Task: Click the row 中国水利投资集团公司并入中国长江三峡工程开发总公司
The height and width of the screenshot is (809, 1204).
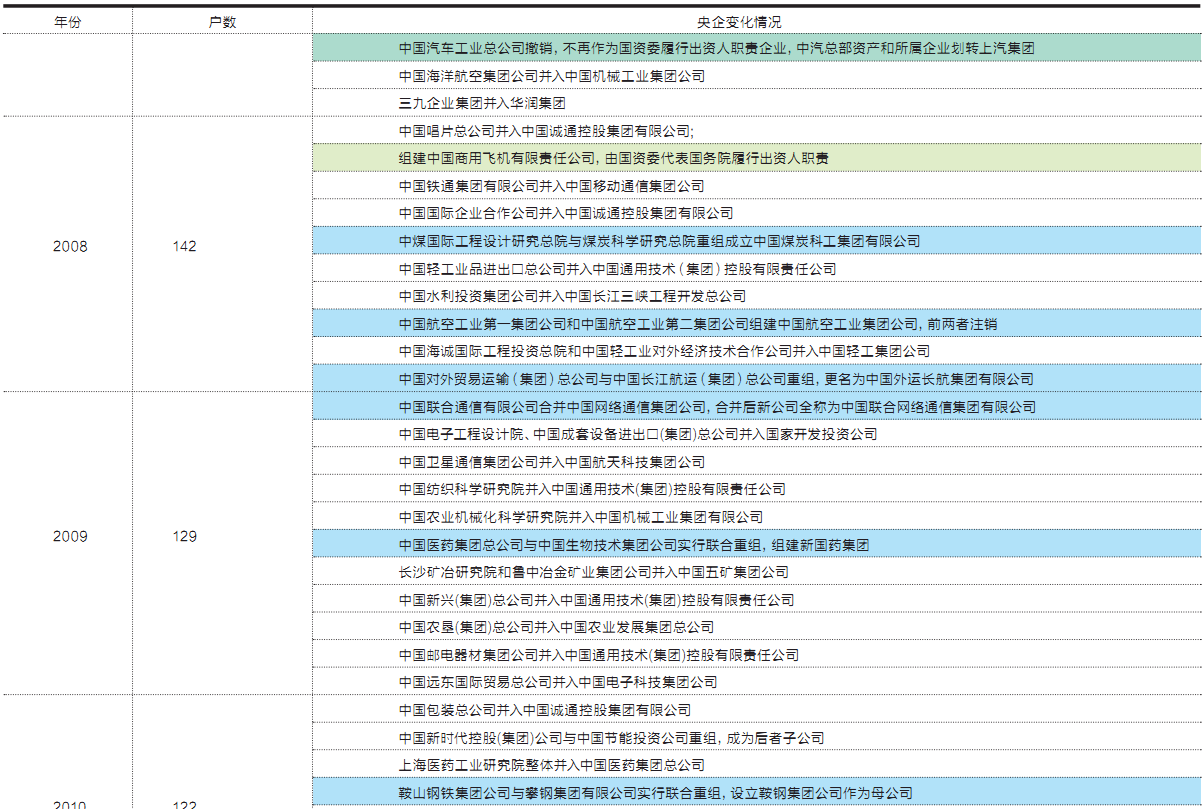Action: (x=756, y=296)
